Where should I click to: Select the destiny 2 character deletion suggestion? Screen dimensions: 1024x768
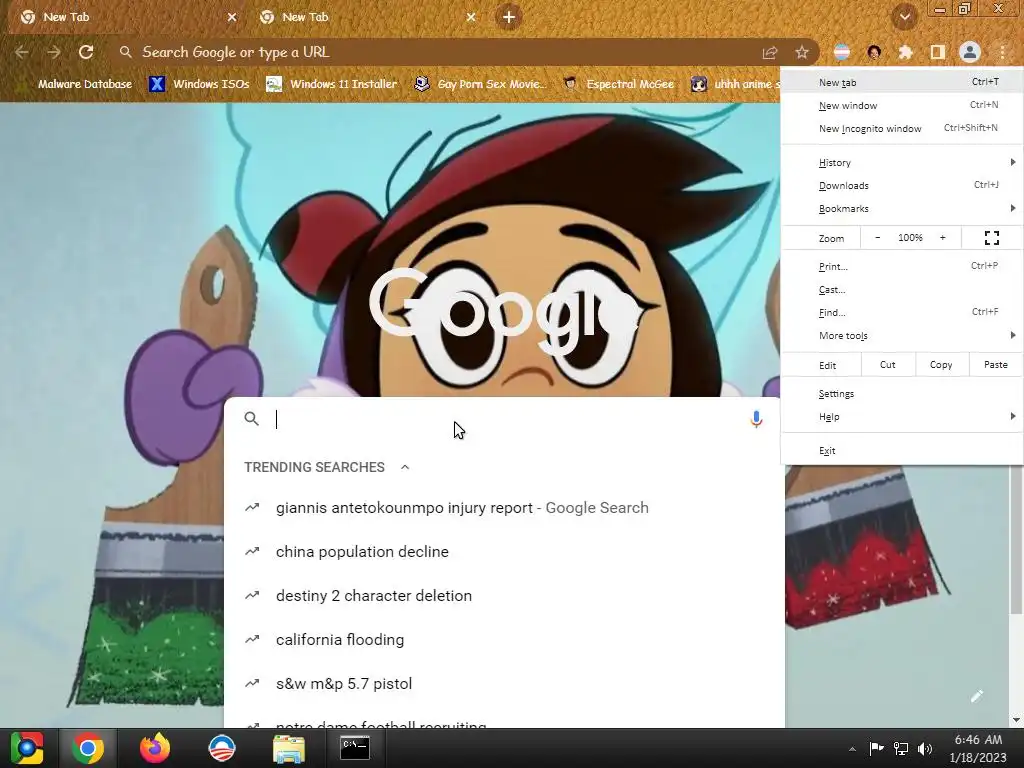click(504, 596)
